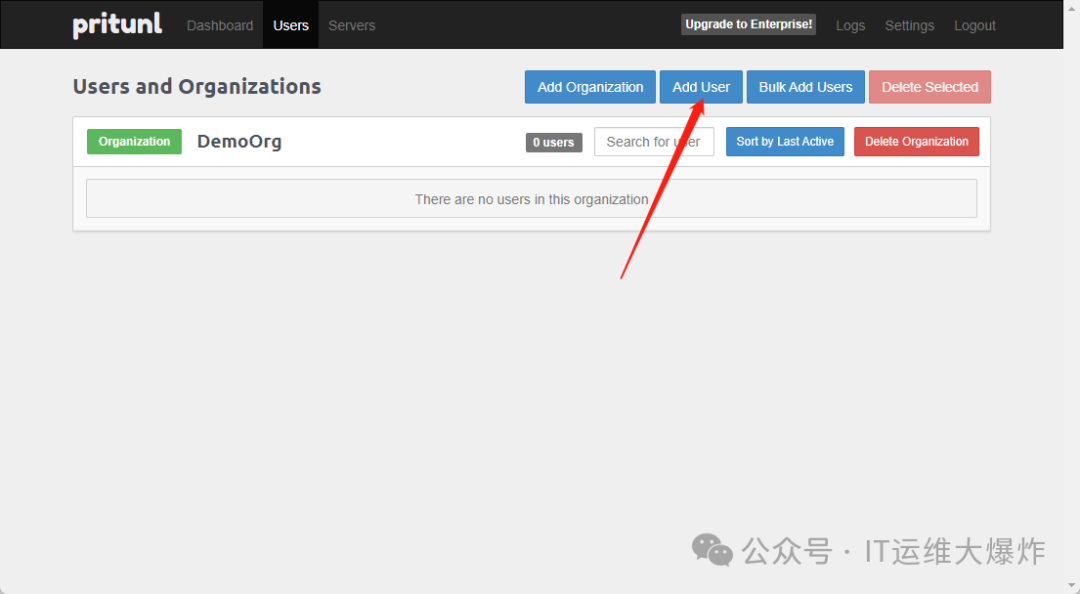The height and width of the screenshot is (594, 1080).
Task: Click the Logout link
Action: click(x=974, y=25)
